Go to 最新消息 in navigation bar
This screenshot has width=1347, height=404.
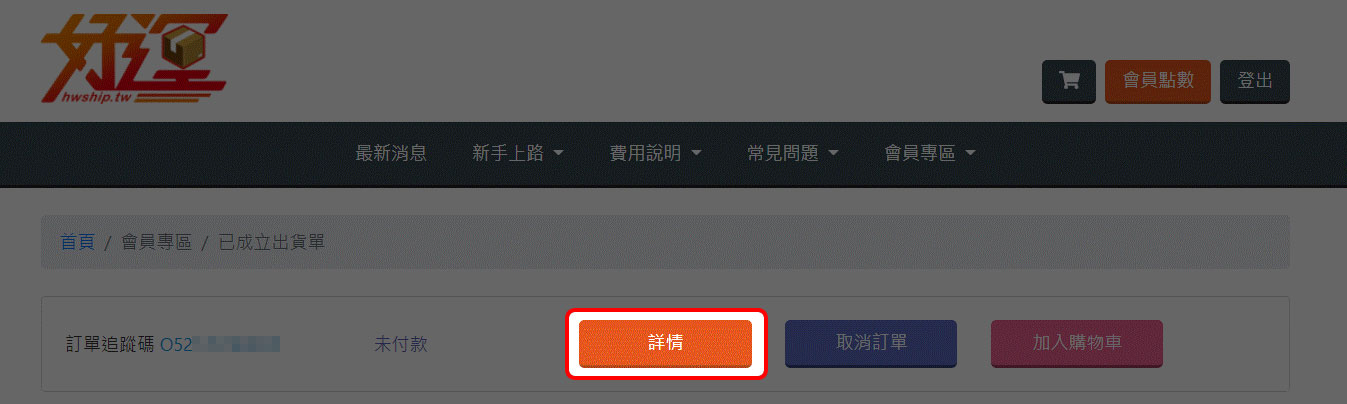[391, 153]
